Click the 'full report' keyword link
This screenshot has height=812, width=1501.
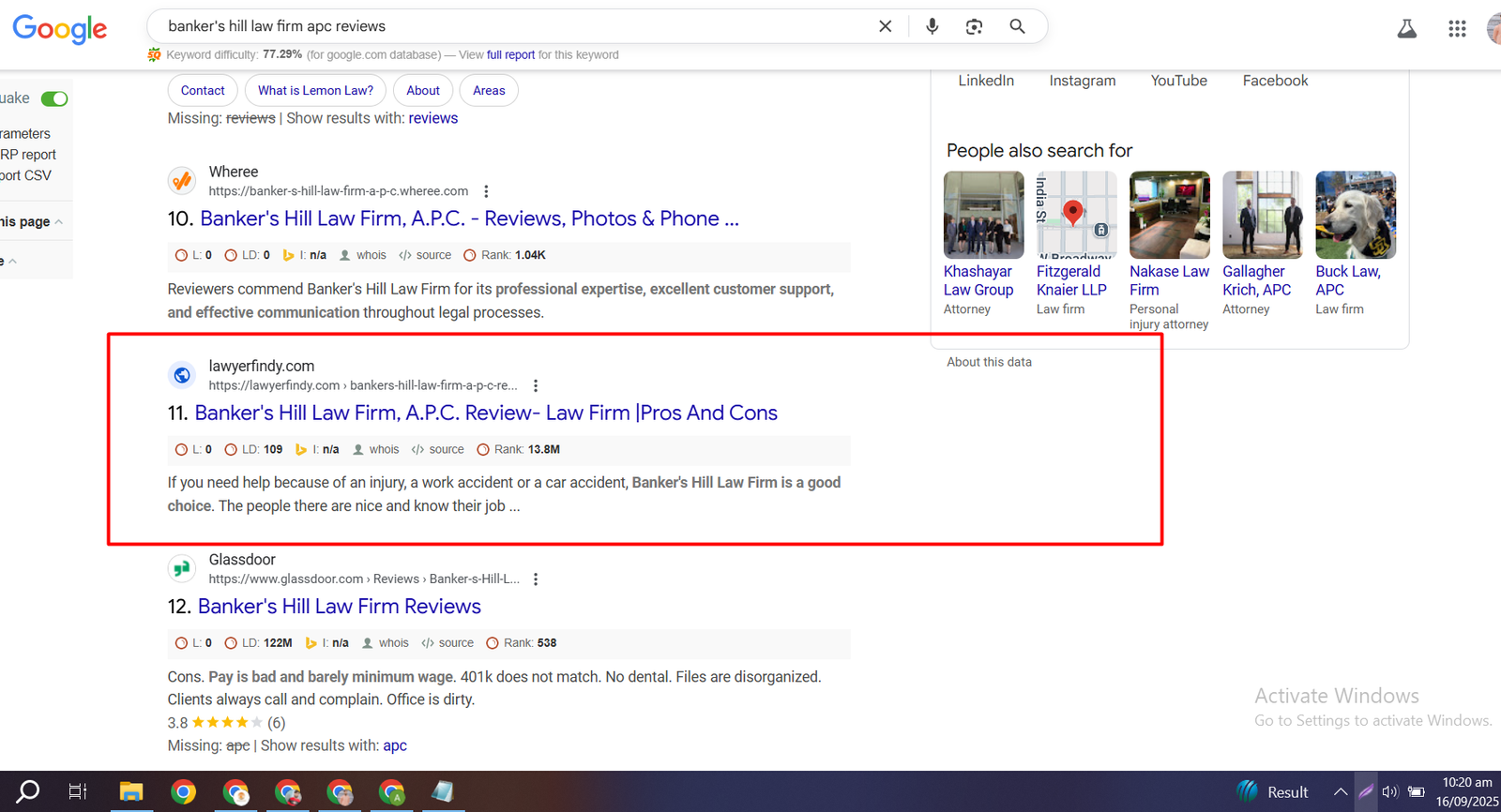(x=510, y=55)
